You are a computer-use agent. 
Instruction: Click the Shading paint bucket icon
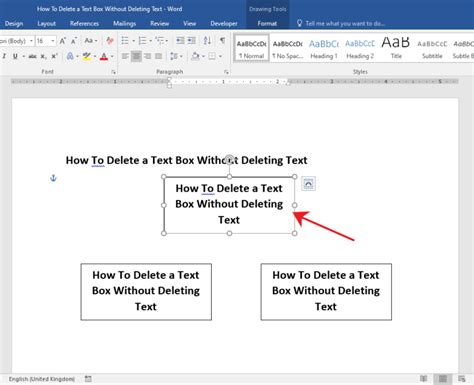pyautogui.click(x=196, y=56)
